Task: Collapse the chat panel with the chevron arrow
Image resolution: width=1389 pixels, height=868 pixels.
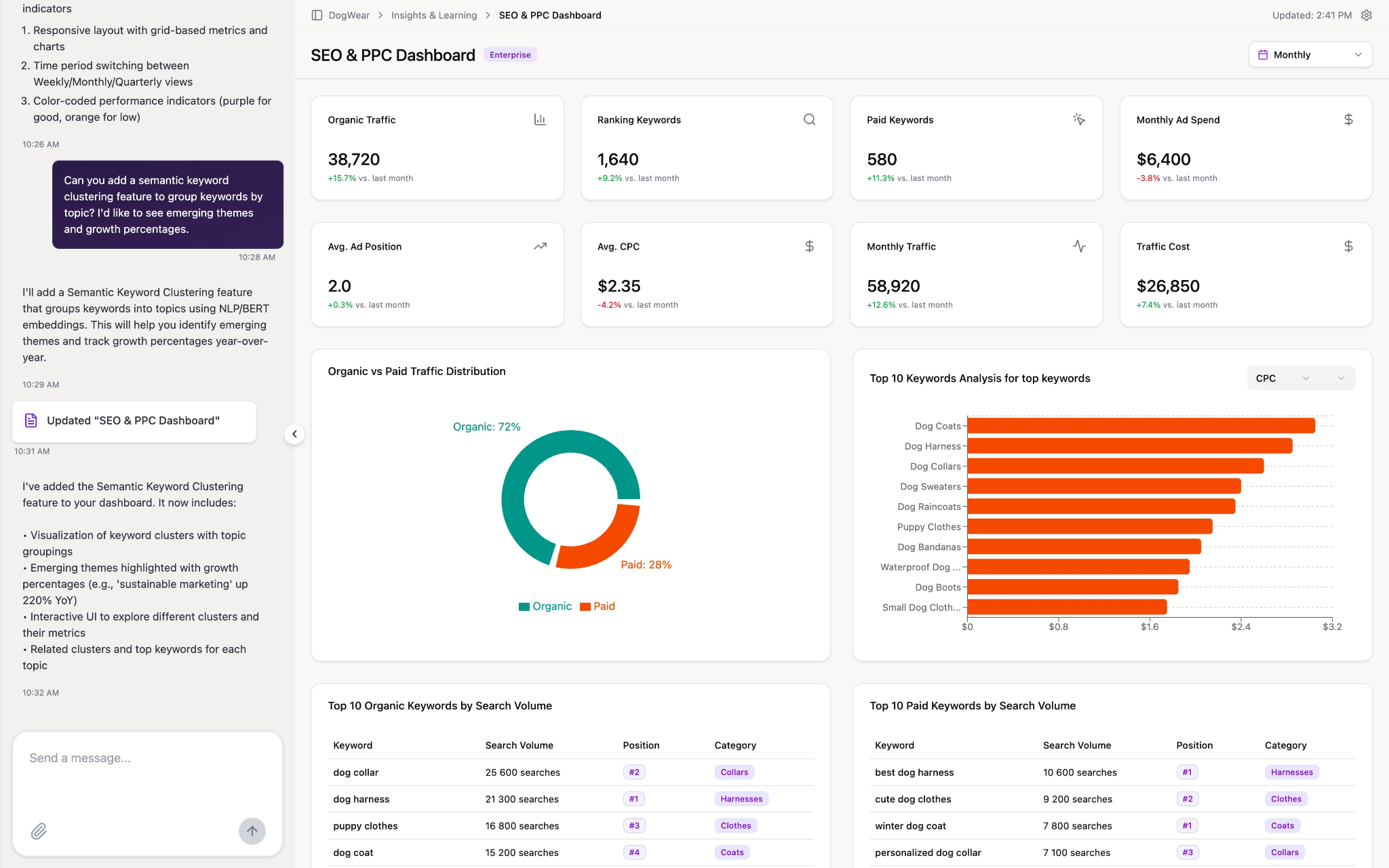Action: (x=294, y=434)
